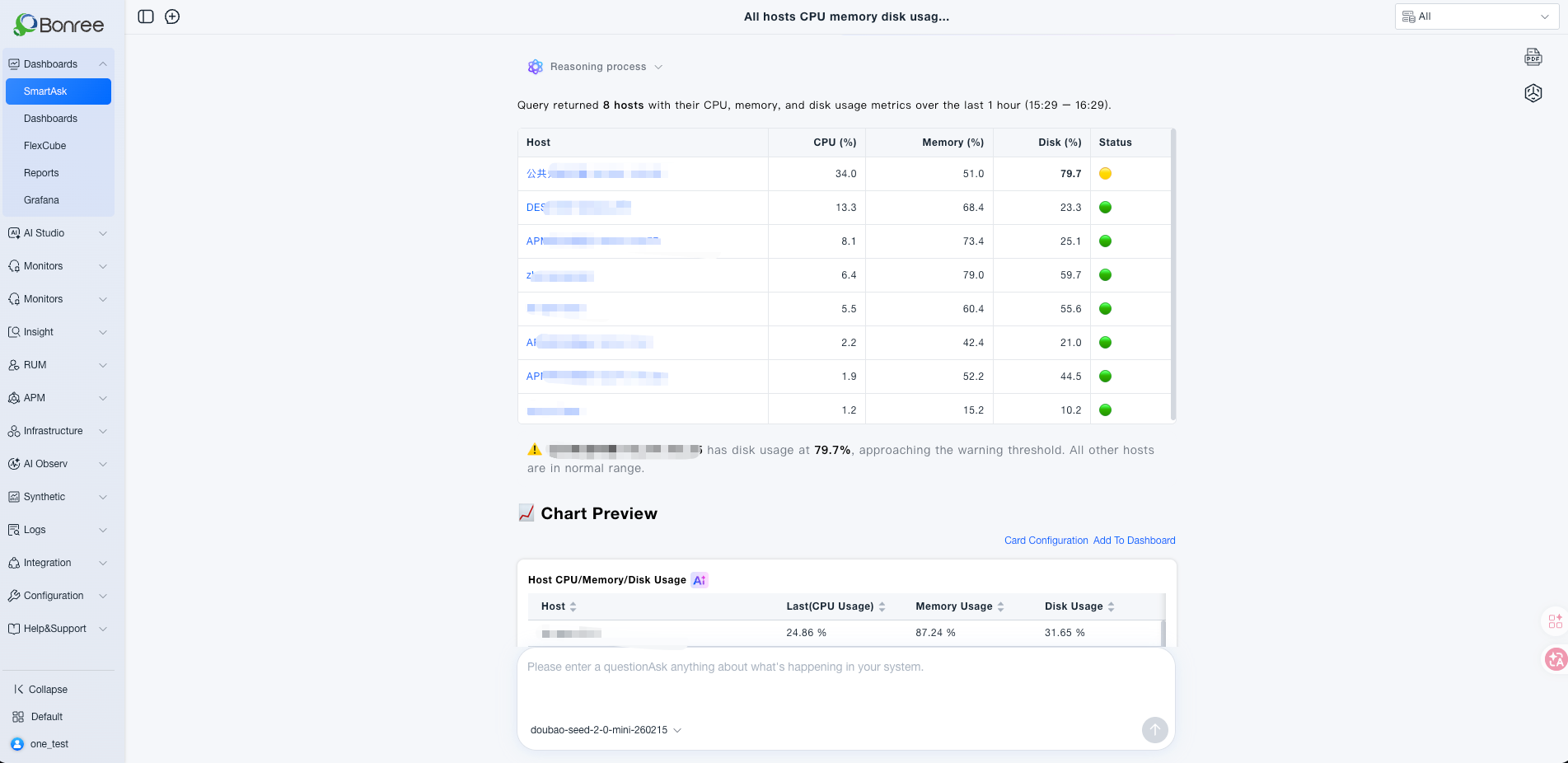Image resolution: width=1568 pixels, height=763 pixels.
Task: Click the hexagon icon below the PDF icon
Action: pyautogui.click(x=1533, y=93)
